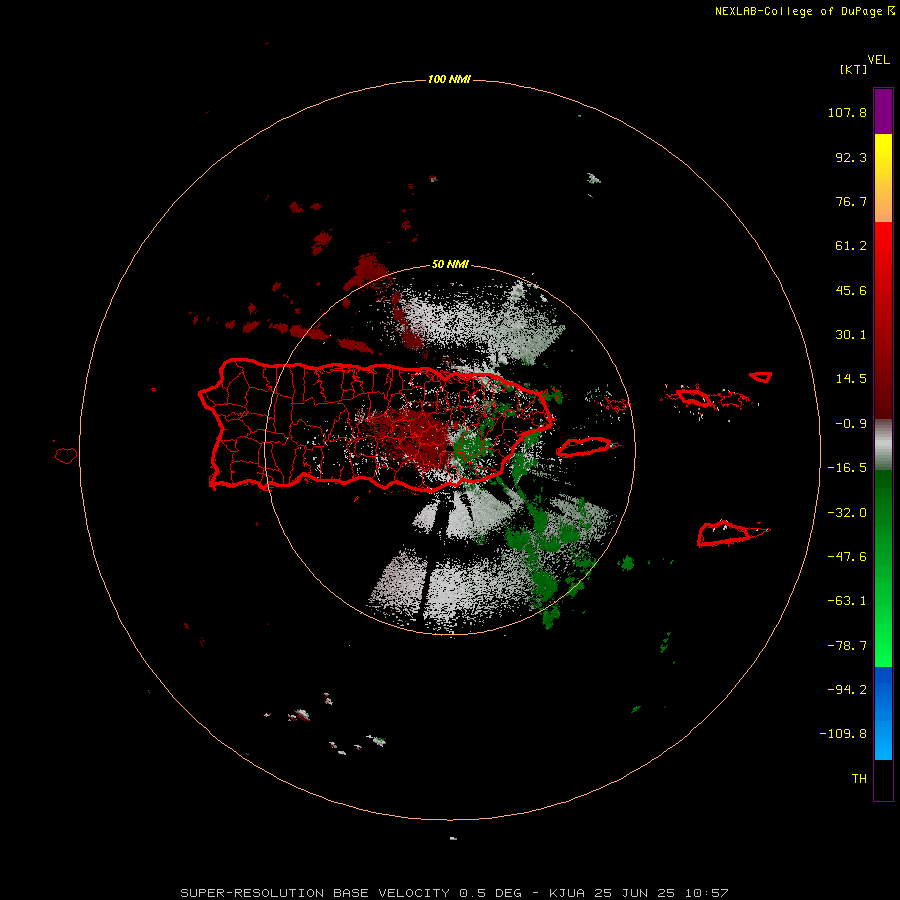Click the -0.9 velocity scale value
The width and height of the screenshot is (900, 900).
click(x=851, y=424)
